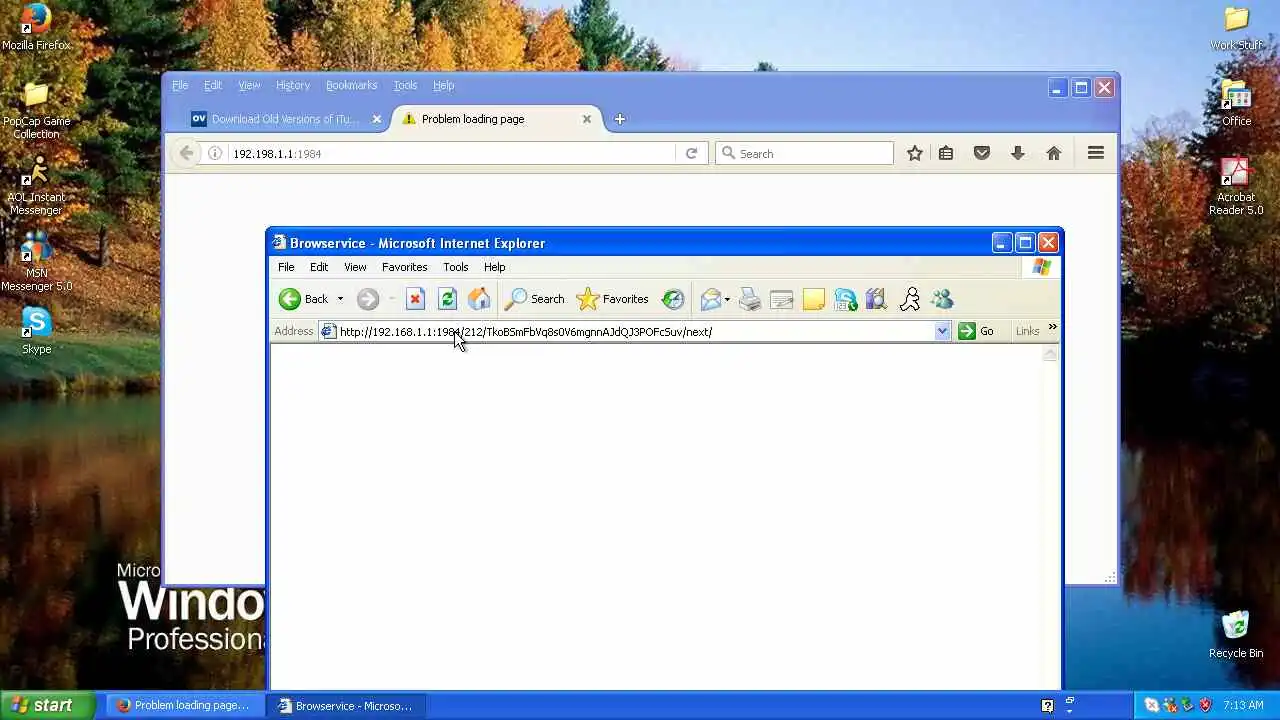
Task: Expand the Mail button dropdown arrow
Action: click(727, 299)
